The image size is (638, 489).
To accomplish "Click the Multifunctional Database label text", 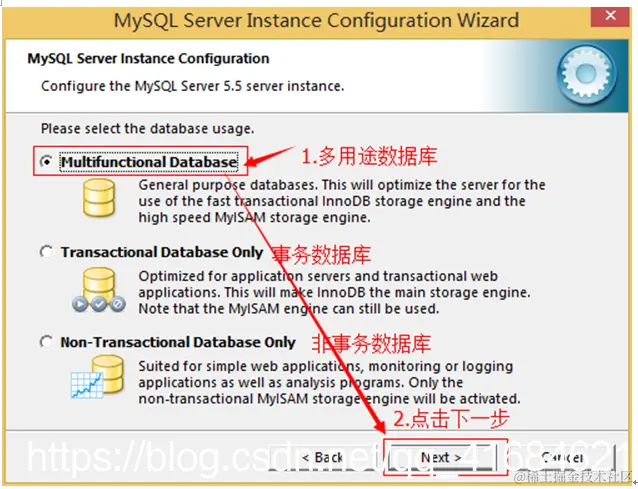I will 149,162.
